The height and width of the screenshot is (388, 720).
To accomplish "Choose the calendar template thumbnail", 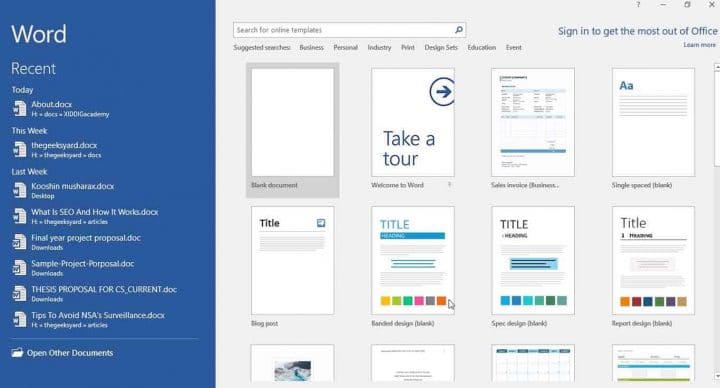I will 533,363.
